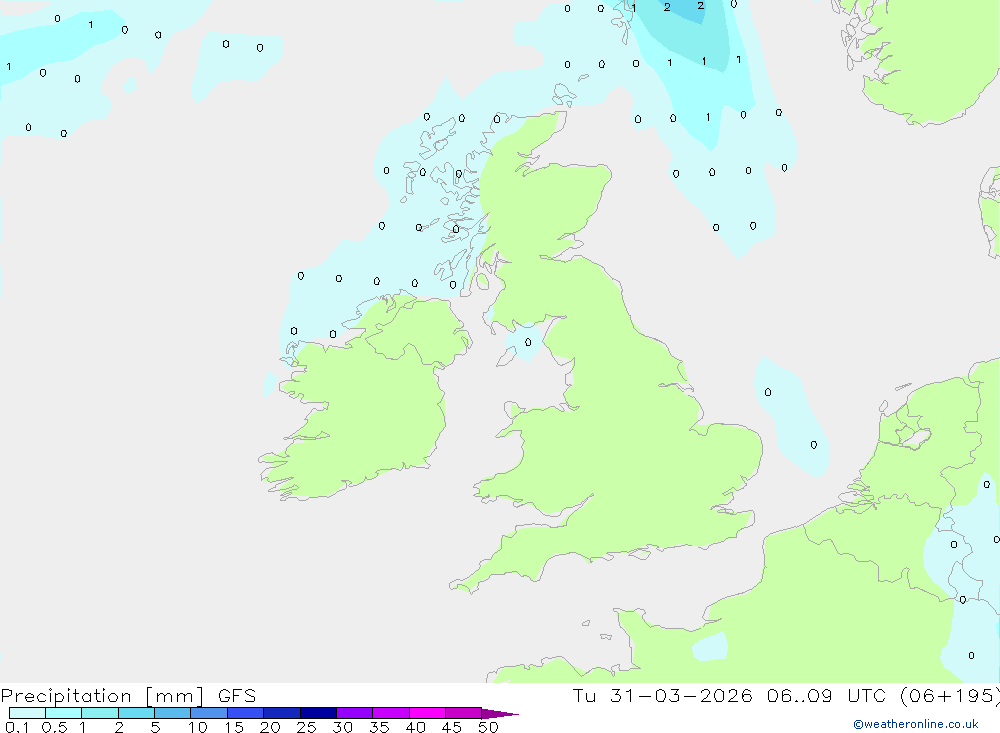Click the 0.5–1 mm legend color swatch
The width and height of the screenshot is (1000, 733).
coord(64,713)
